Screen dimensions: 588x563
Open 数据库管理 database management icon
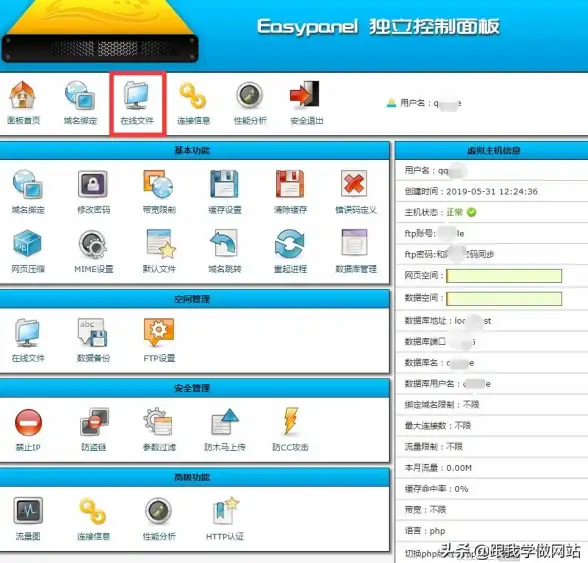pos(355,242)
